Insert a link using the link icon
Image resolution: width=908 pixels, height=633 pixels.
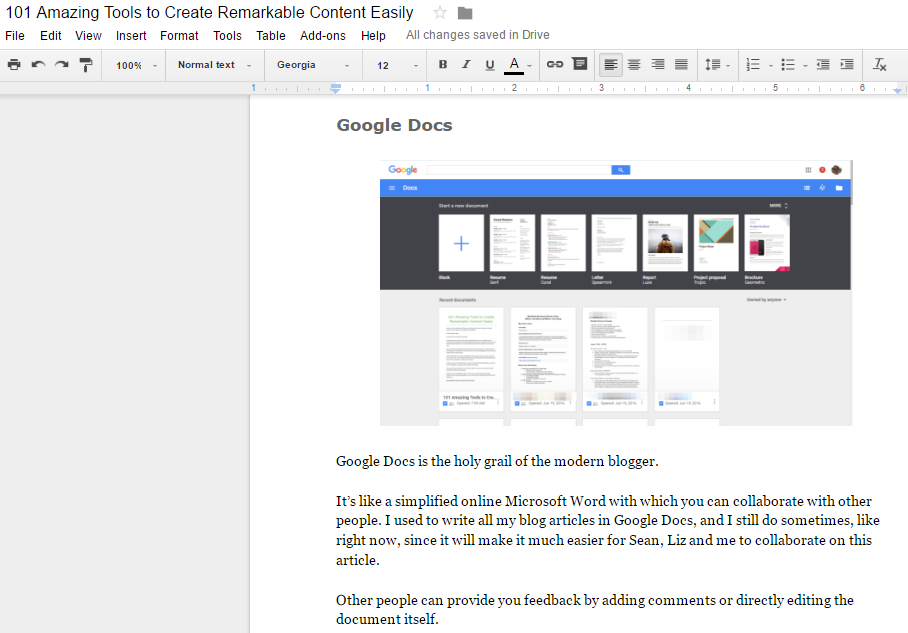click(555, 65)
